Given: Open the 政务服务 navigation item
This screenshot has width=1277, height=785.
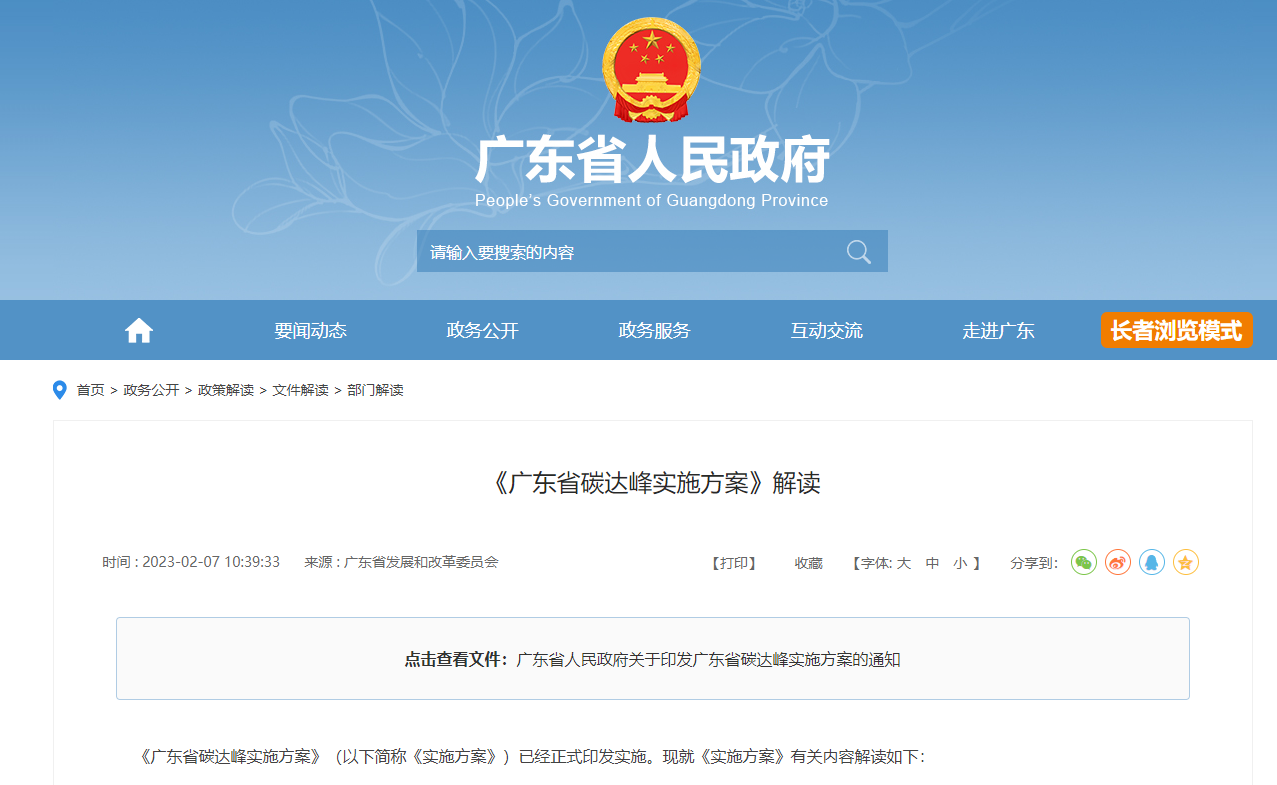Looking at the screenshot, I should point(655,331).
